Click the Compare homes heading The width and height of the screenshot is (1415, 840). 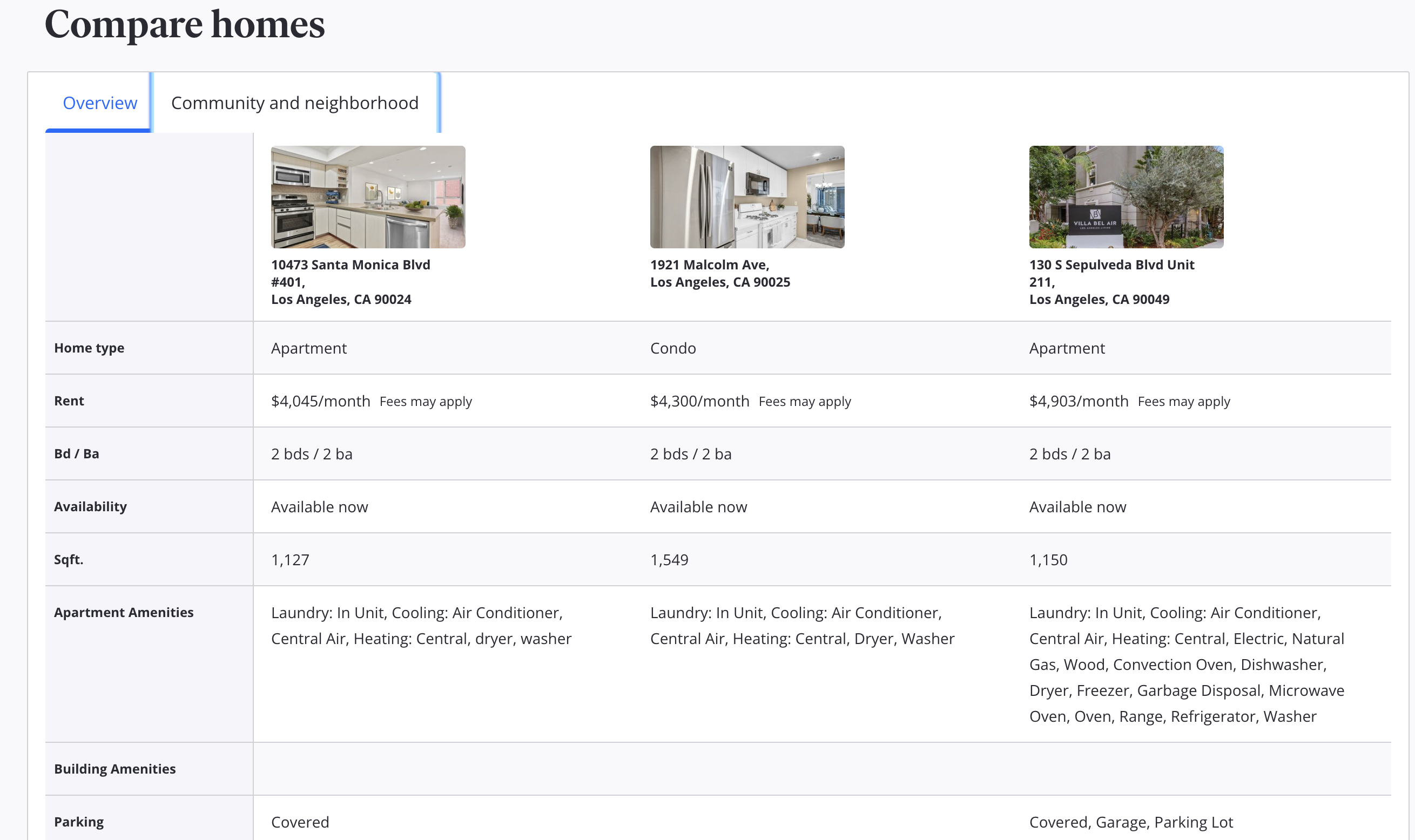(185, 24)
